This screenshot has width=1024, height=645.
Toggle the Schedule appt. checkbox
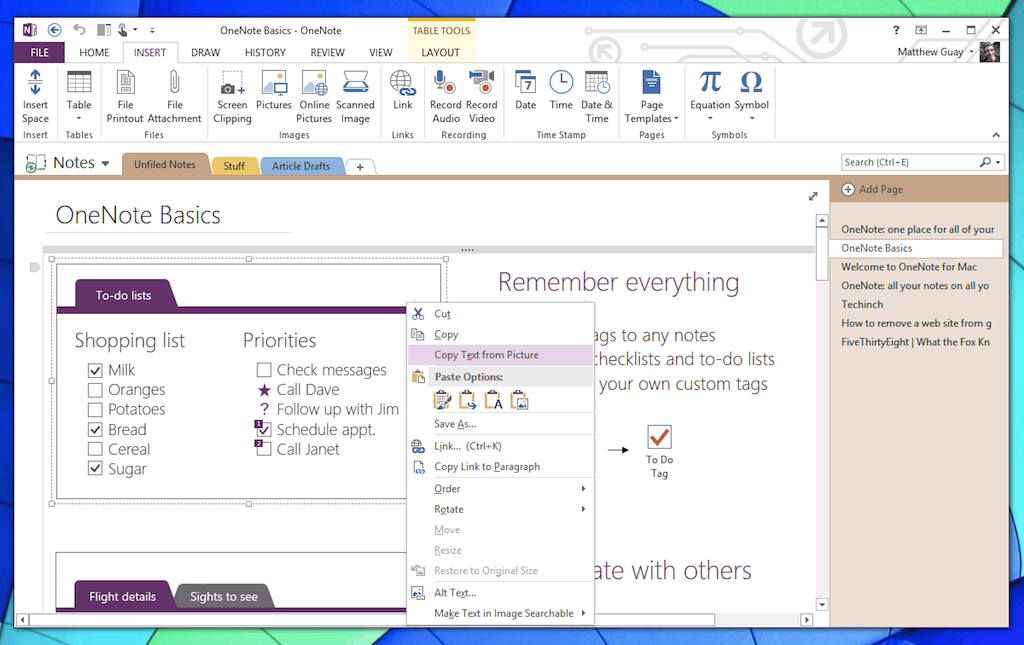tap(264, 430)
